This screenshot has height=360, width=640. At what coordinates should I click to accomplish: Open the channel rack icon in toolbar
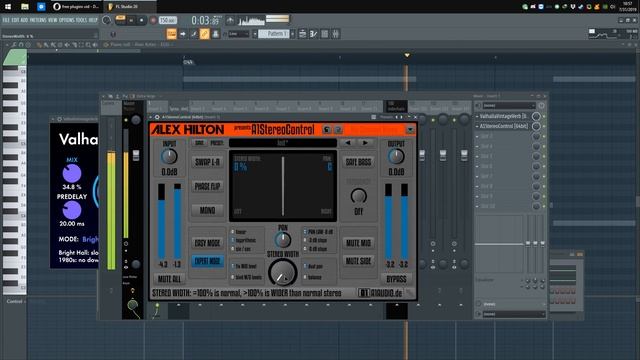click(x=324, y=34)
